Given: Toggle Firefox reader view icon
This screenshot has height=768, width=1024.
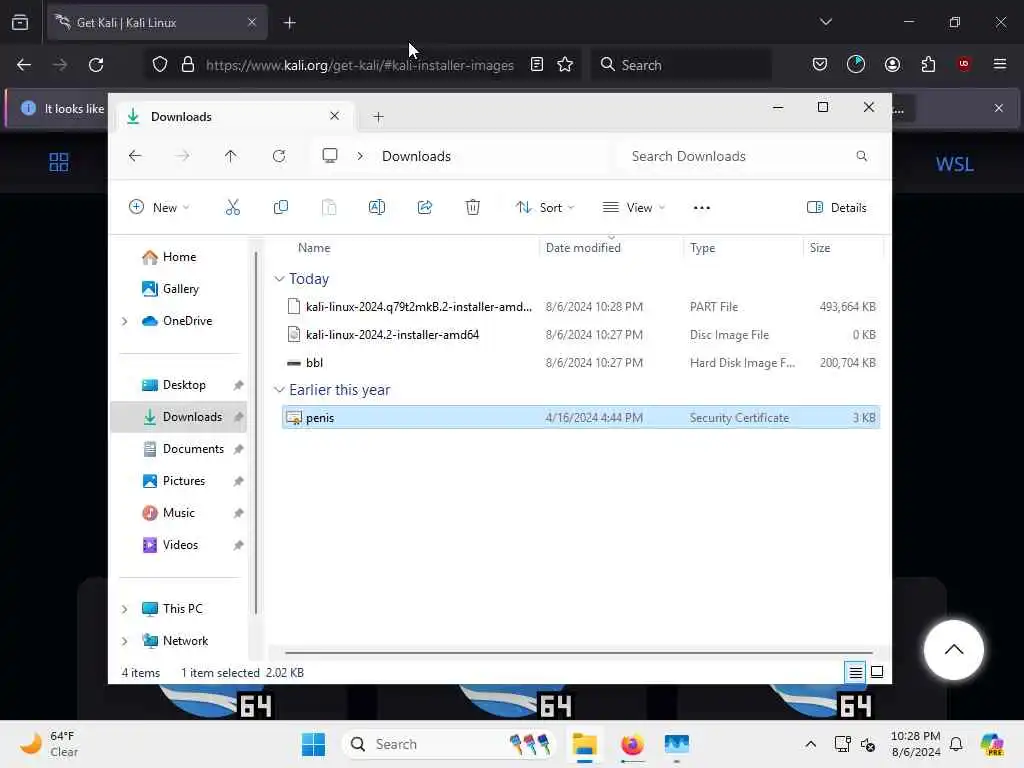Looking at the screenshot, I should pyautogui.click(x=537, y=65).
